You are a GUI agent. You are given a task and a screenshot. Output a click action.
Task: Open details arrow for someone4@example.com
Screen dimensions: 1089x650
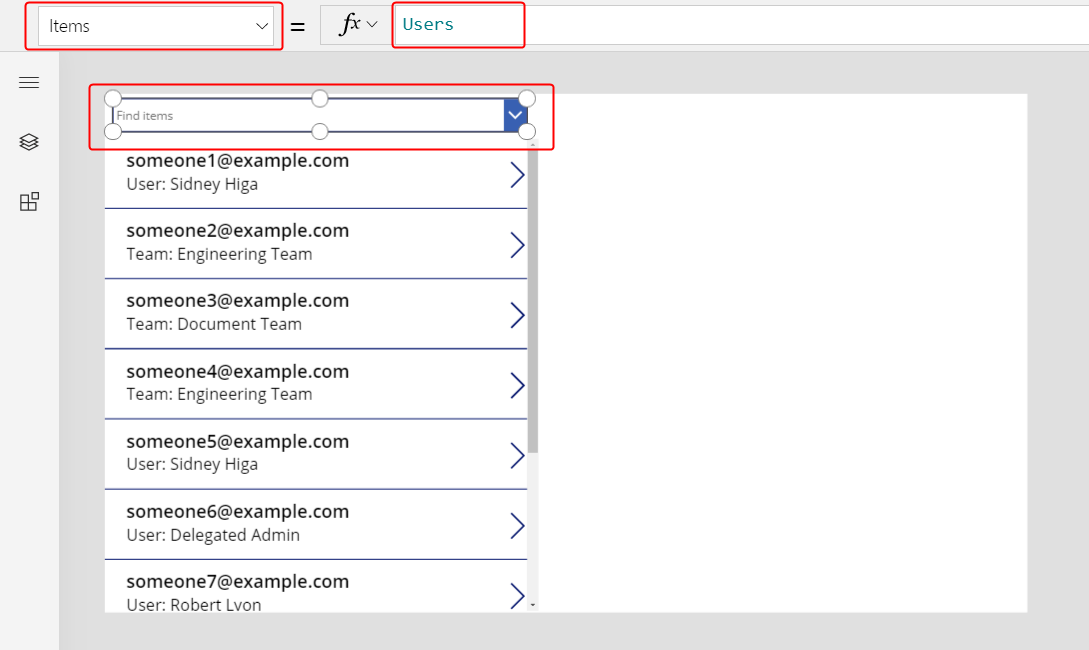click(517, 385)
